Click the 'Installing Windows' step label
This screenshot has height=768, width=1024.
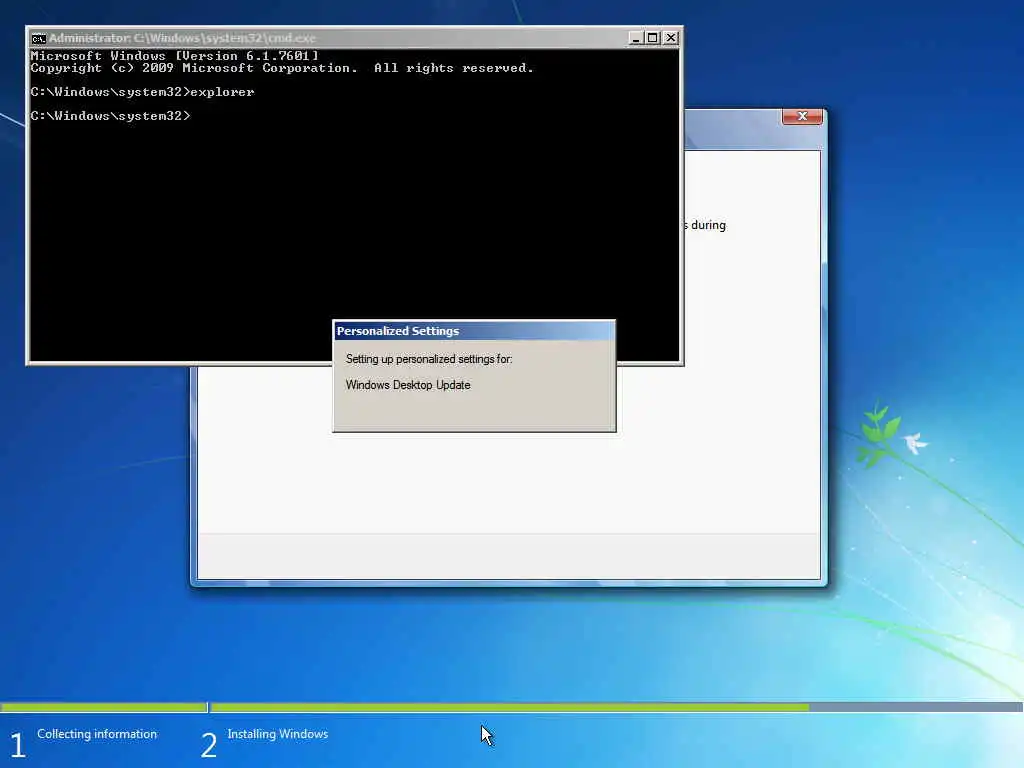pos(278,734)
